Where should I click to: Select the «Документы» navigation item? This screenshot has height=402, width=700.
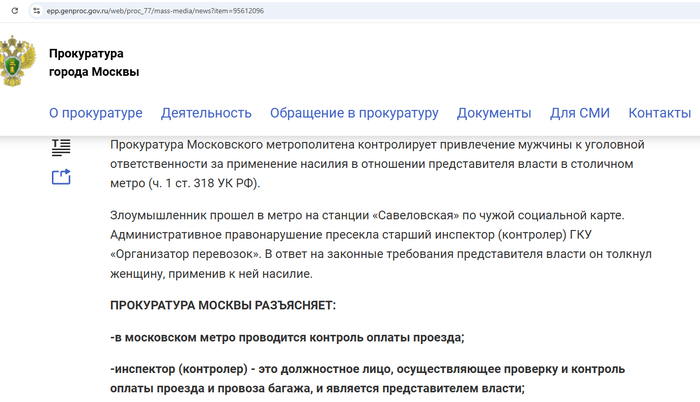tap(494, 113)
